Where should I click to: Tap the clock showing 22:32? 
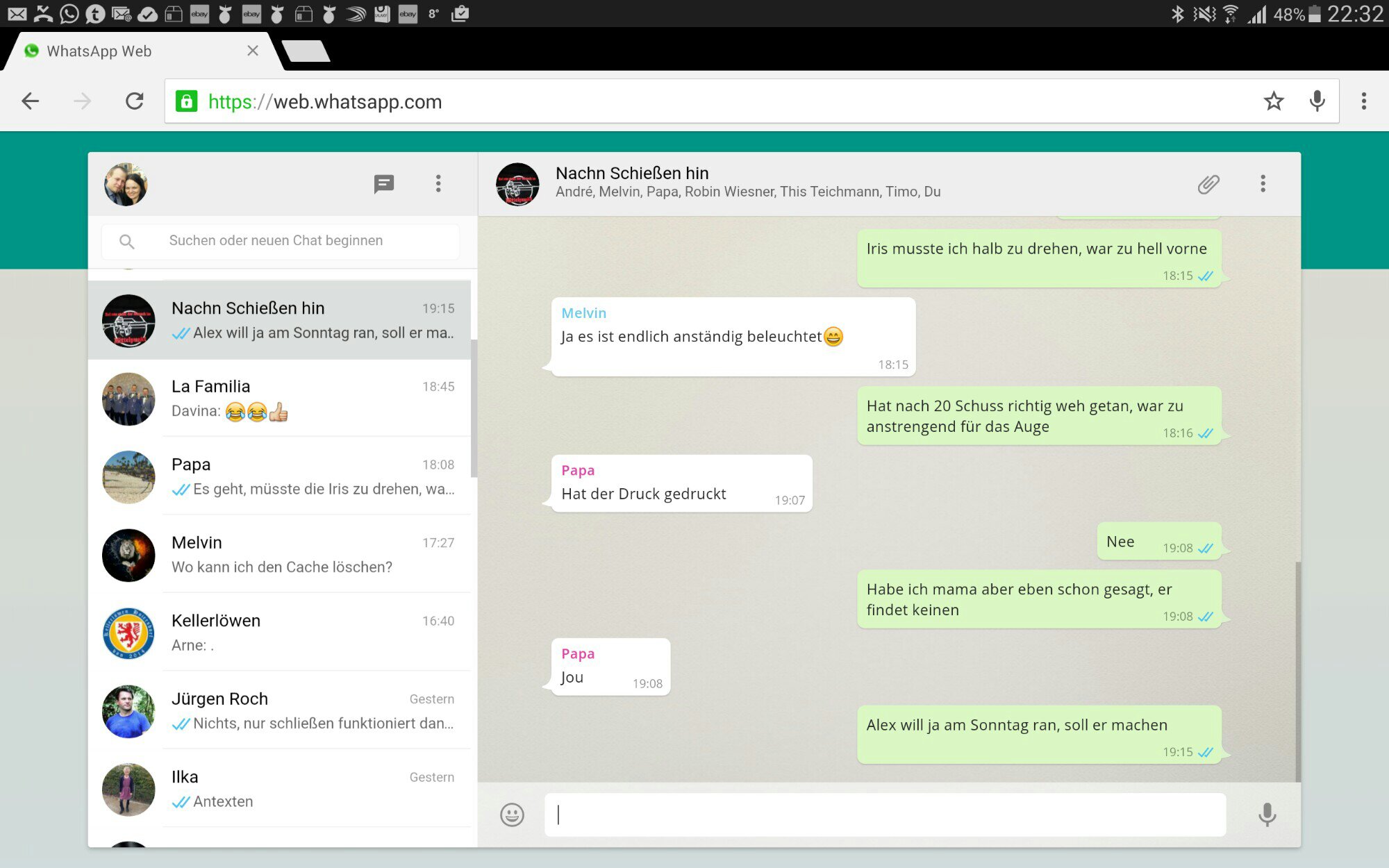[1355, 14]
